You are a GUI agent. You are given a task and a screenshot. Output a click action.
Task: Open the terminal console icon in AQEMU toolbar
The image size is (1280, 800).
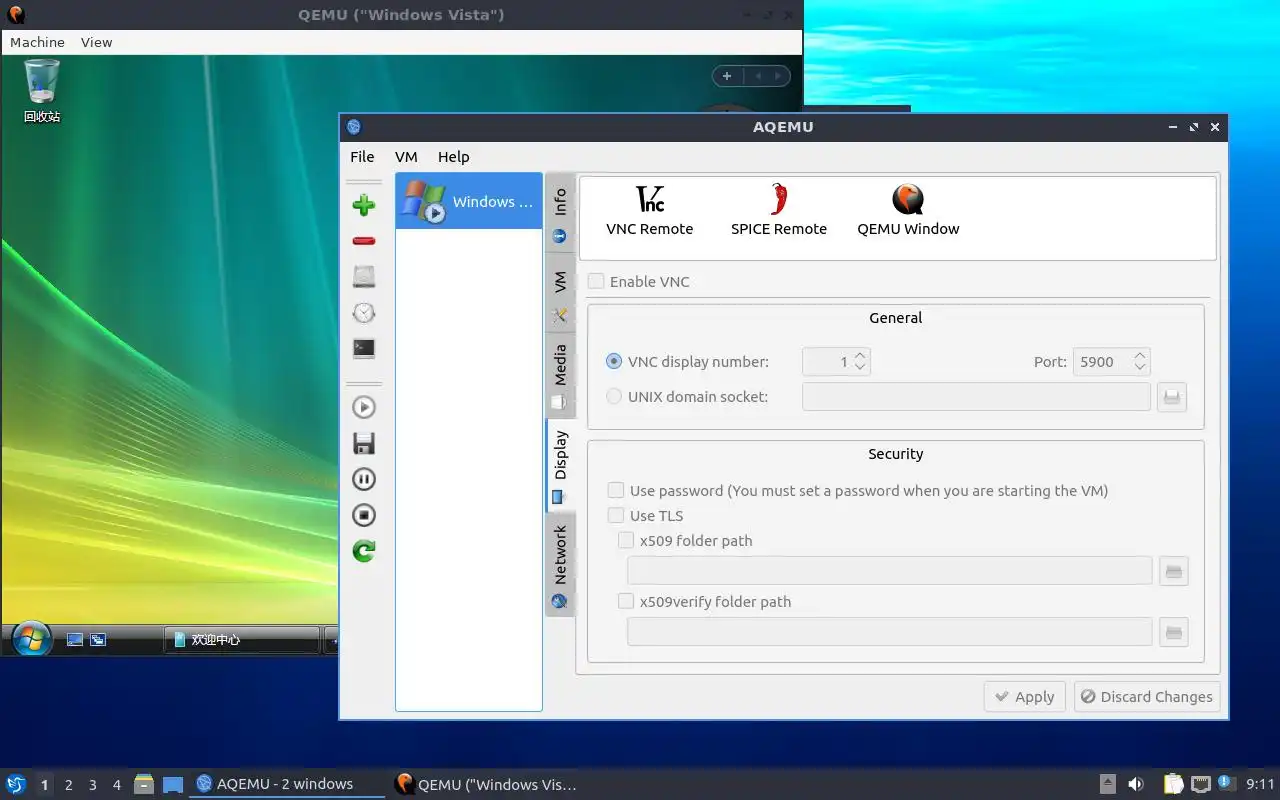364,349
